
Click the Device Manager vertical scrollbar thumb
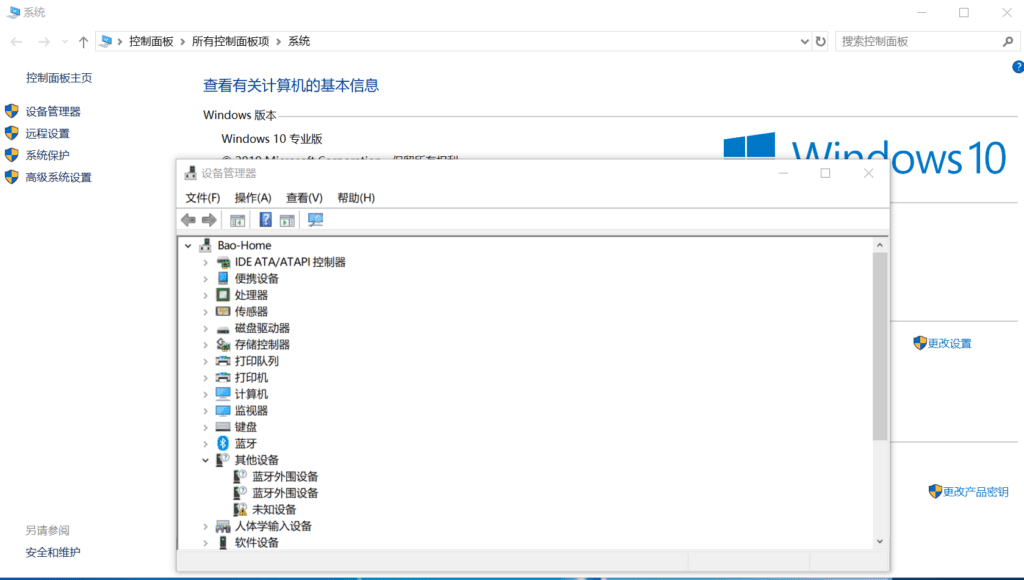point(880,345)
